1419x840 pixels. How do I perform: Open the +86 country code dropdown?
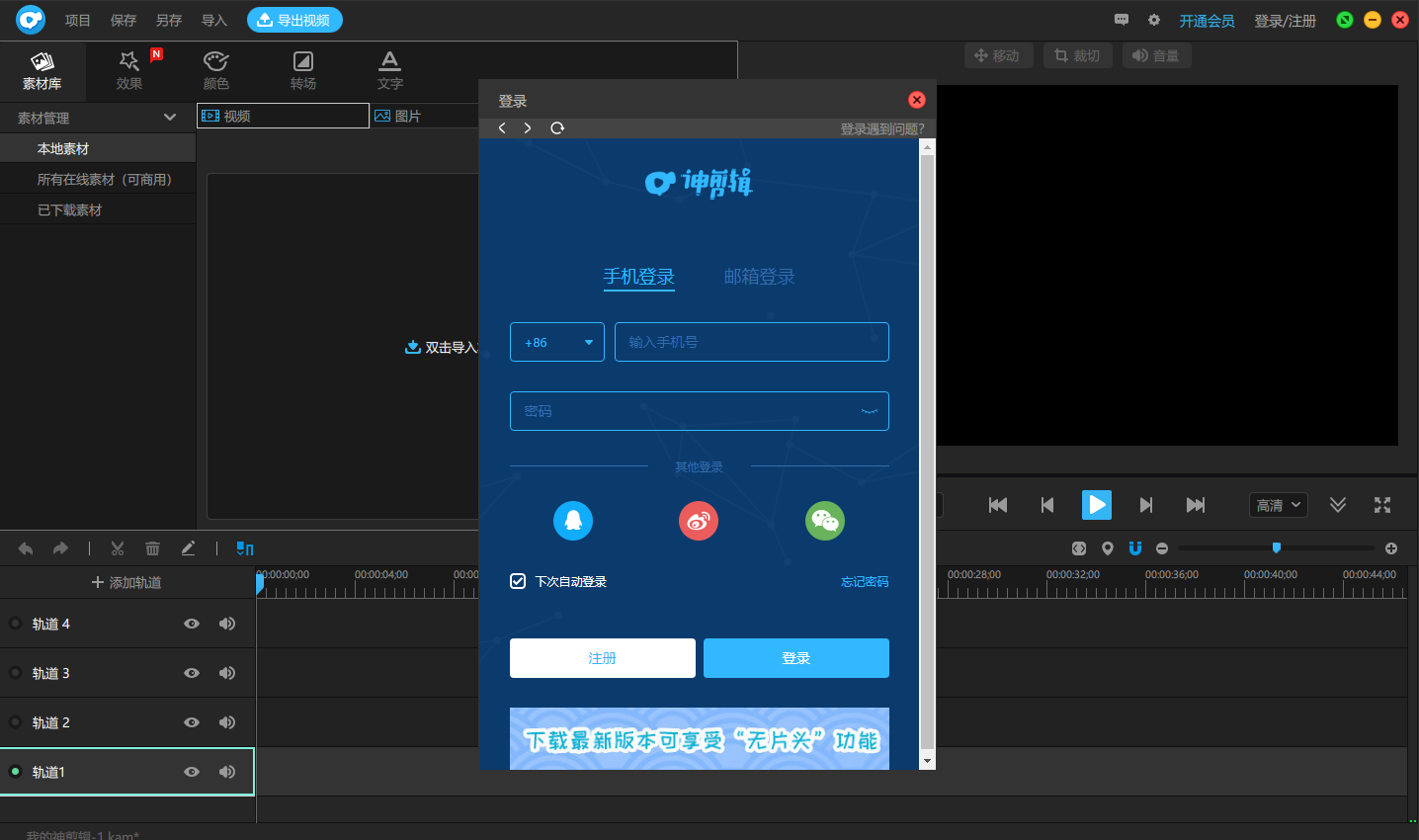[557, 342]
